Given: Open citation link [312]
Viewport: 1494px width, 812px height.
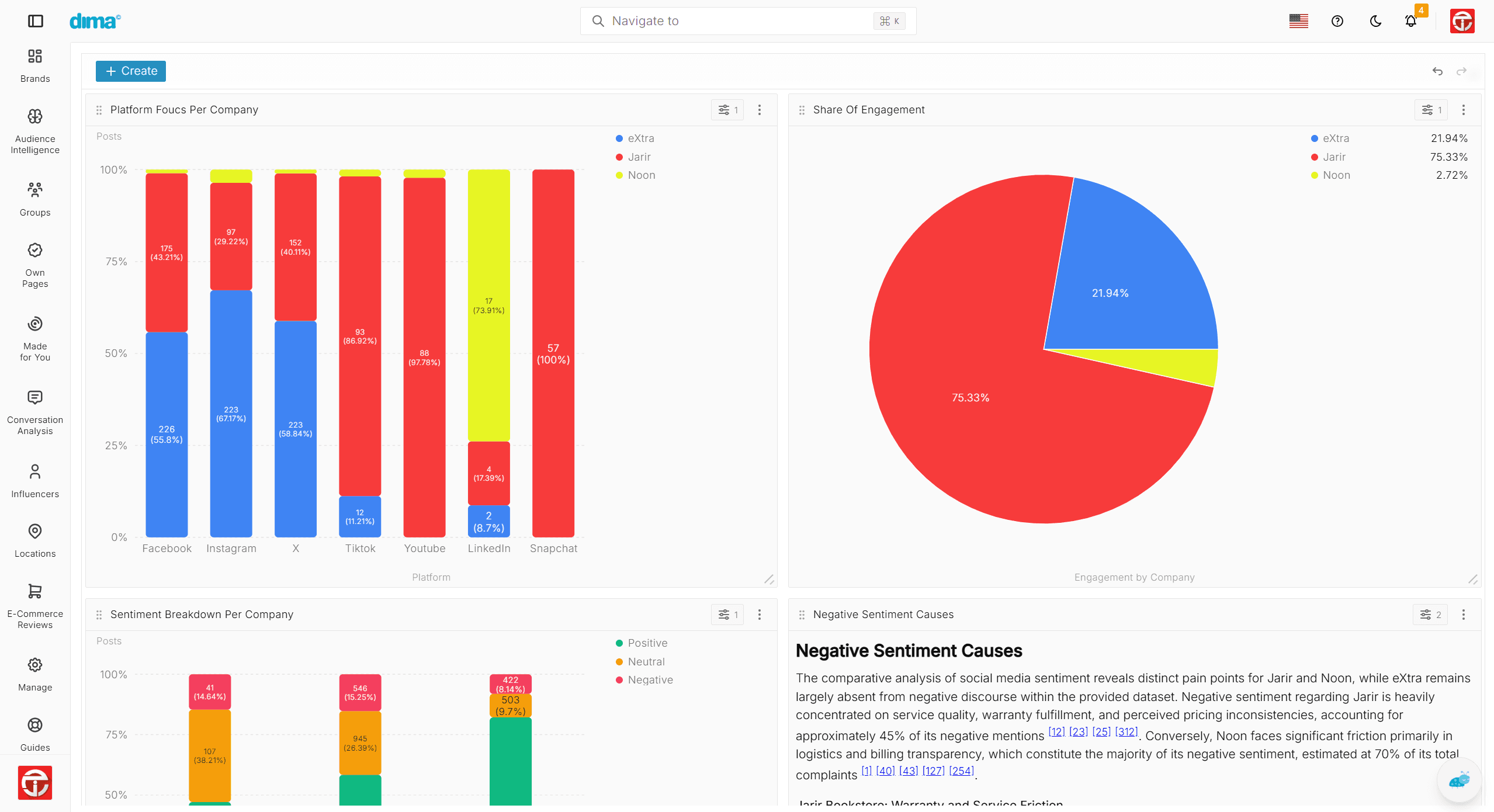Looking at the screenshot, I should point(1126,731).
